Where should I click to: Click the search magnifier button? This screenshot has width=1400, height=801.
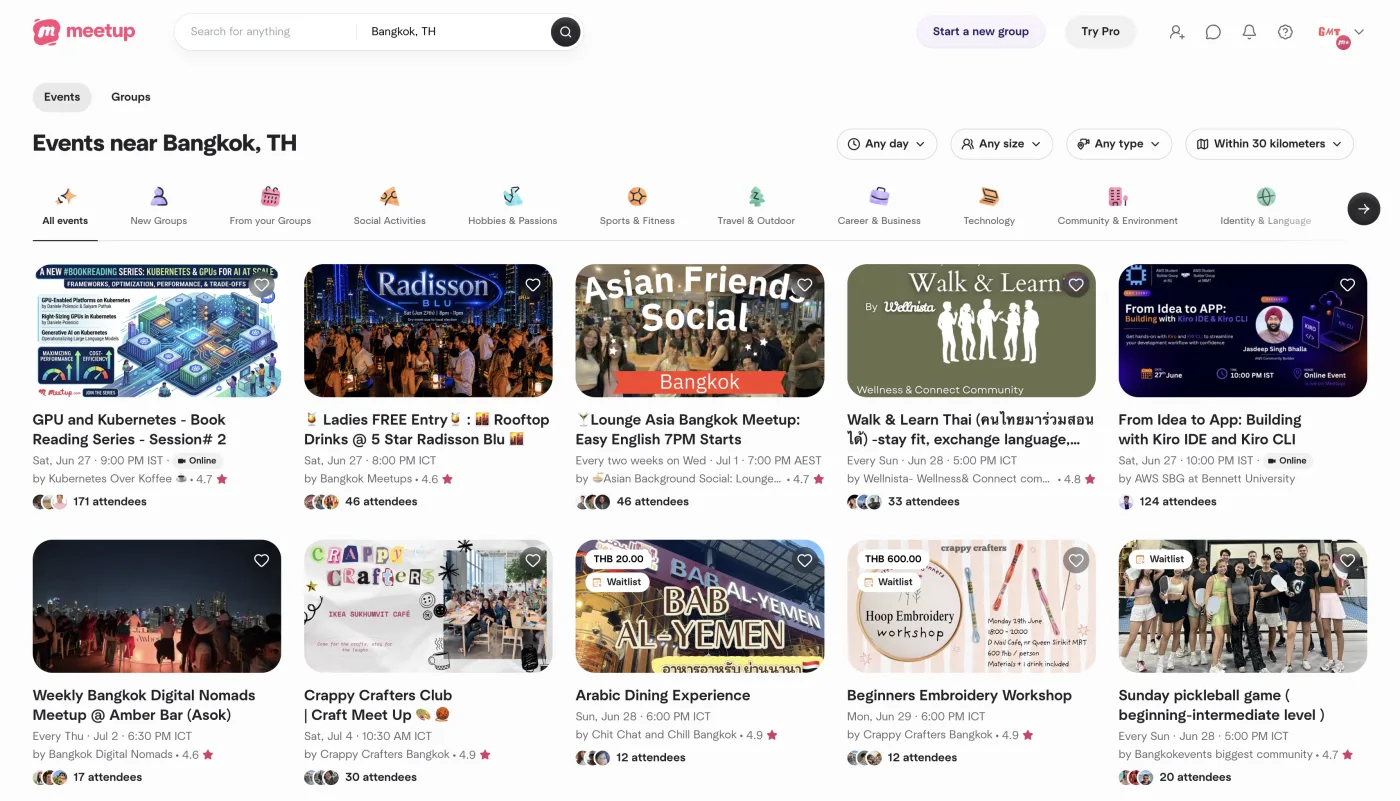[565, 32]
